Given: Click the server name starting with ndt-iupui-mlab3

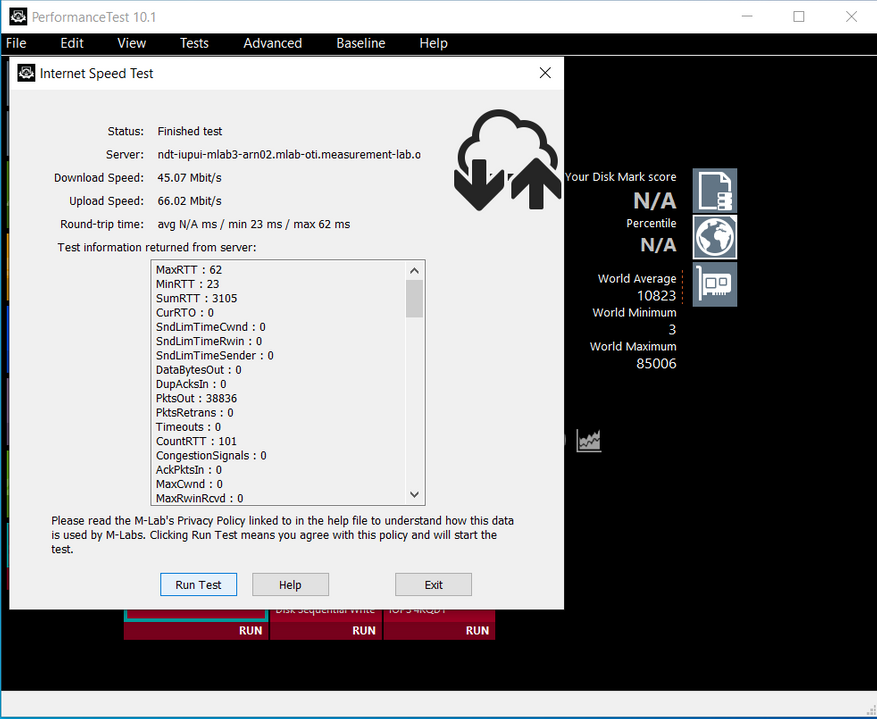Looking at the screenshot, I should [289, 154].
